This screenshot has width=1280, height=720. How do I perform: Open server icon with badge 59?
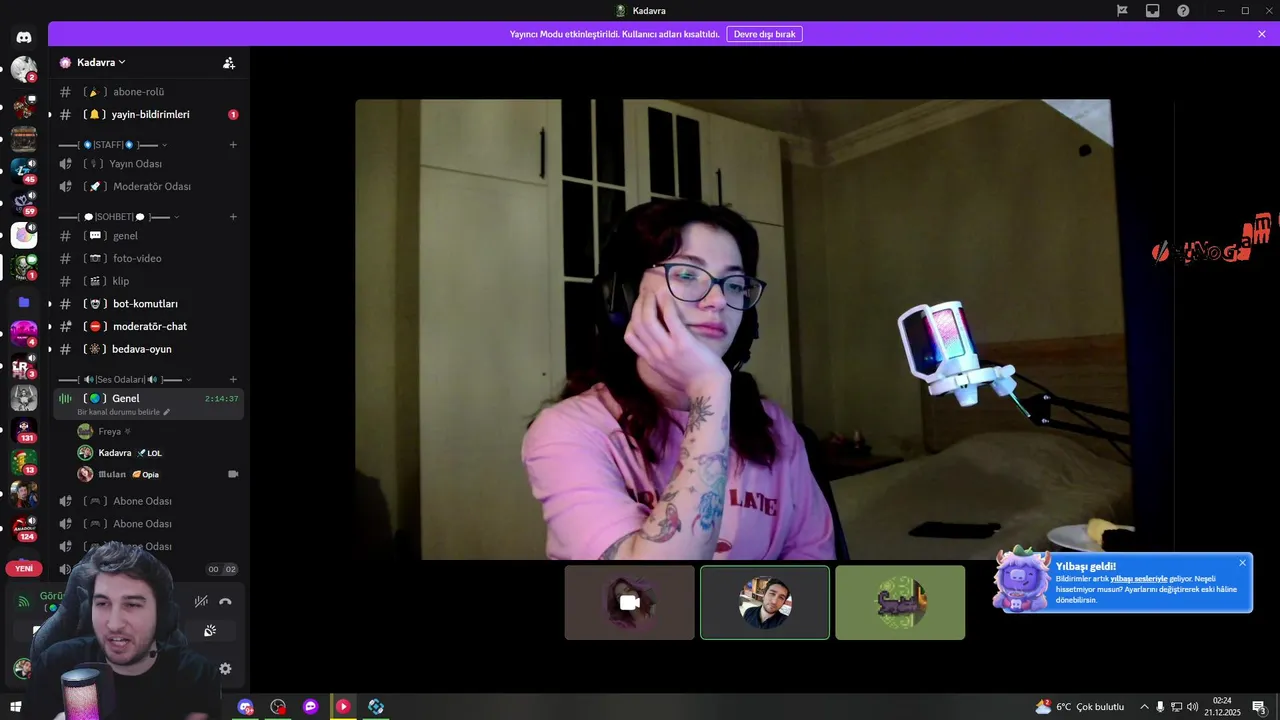click(x=24, y=202)
